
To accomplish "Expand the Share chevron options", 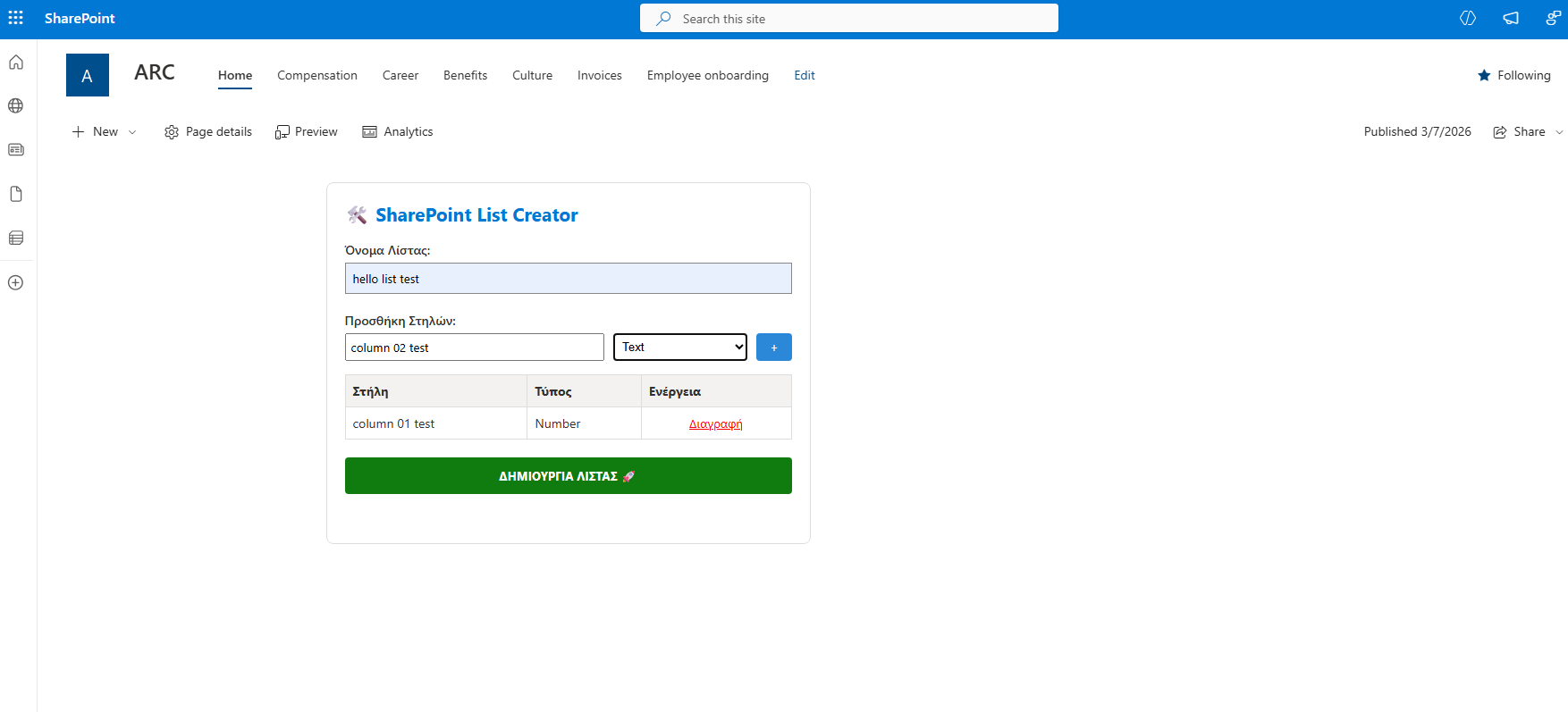I will 1559,132.
